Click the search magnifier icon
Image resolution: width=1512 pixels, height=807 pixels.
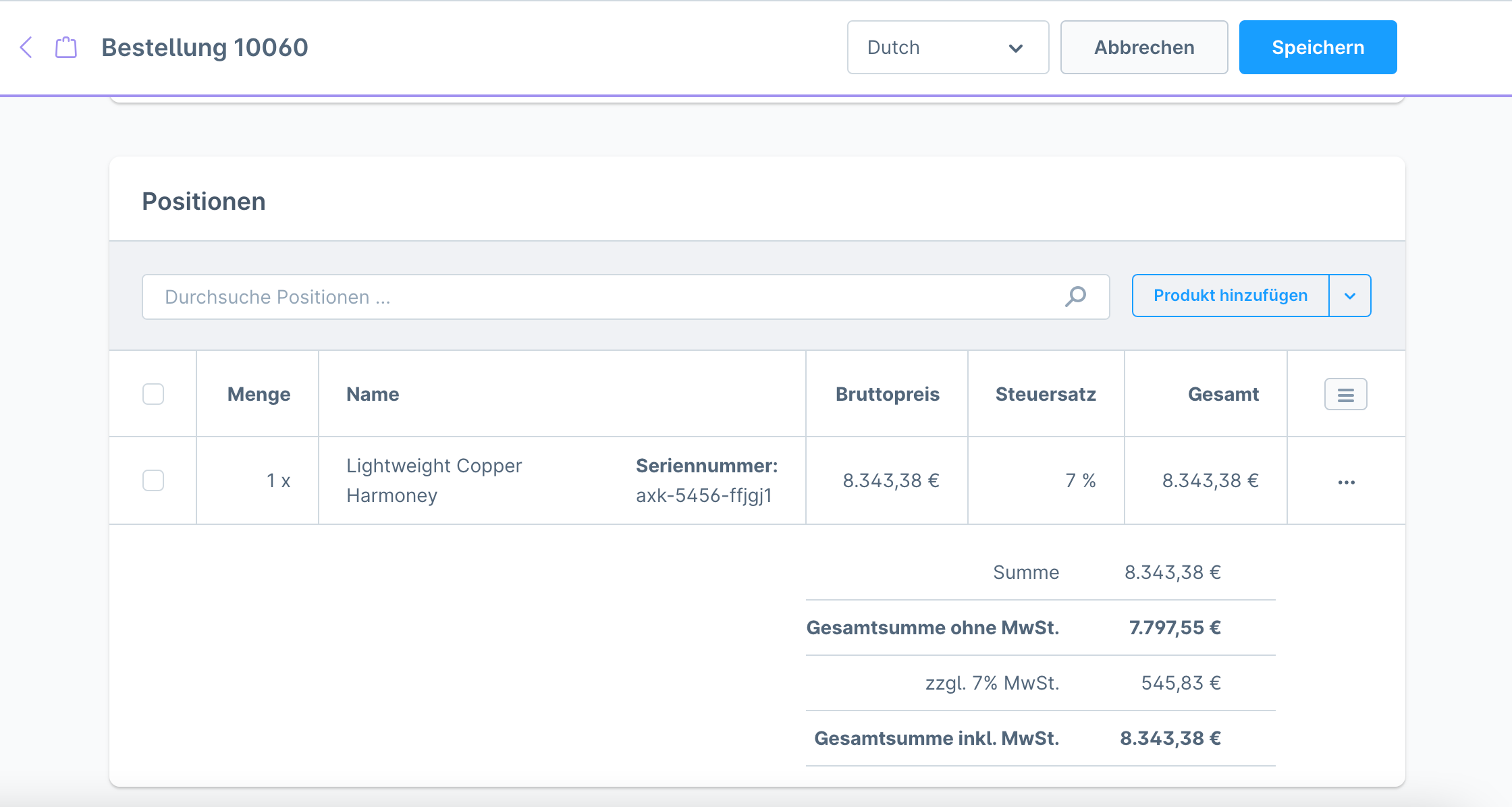click(1075, 296)
